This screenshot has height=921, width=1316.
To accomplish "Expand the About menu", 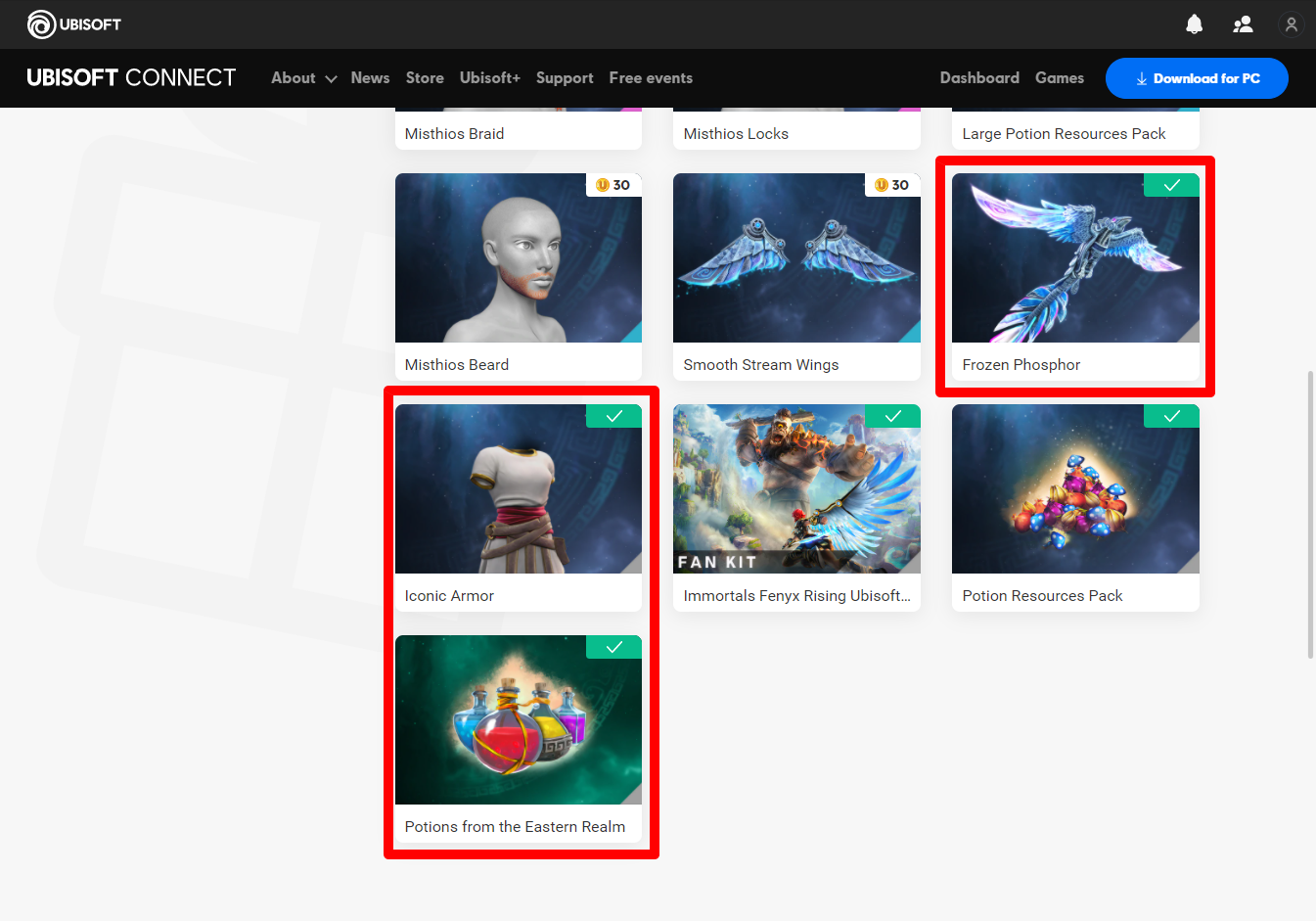I will click(x=303, y=78).
